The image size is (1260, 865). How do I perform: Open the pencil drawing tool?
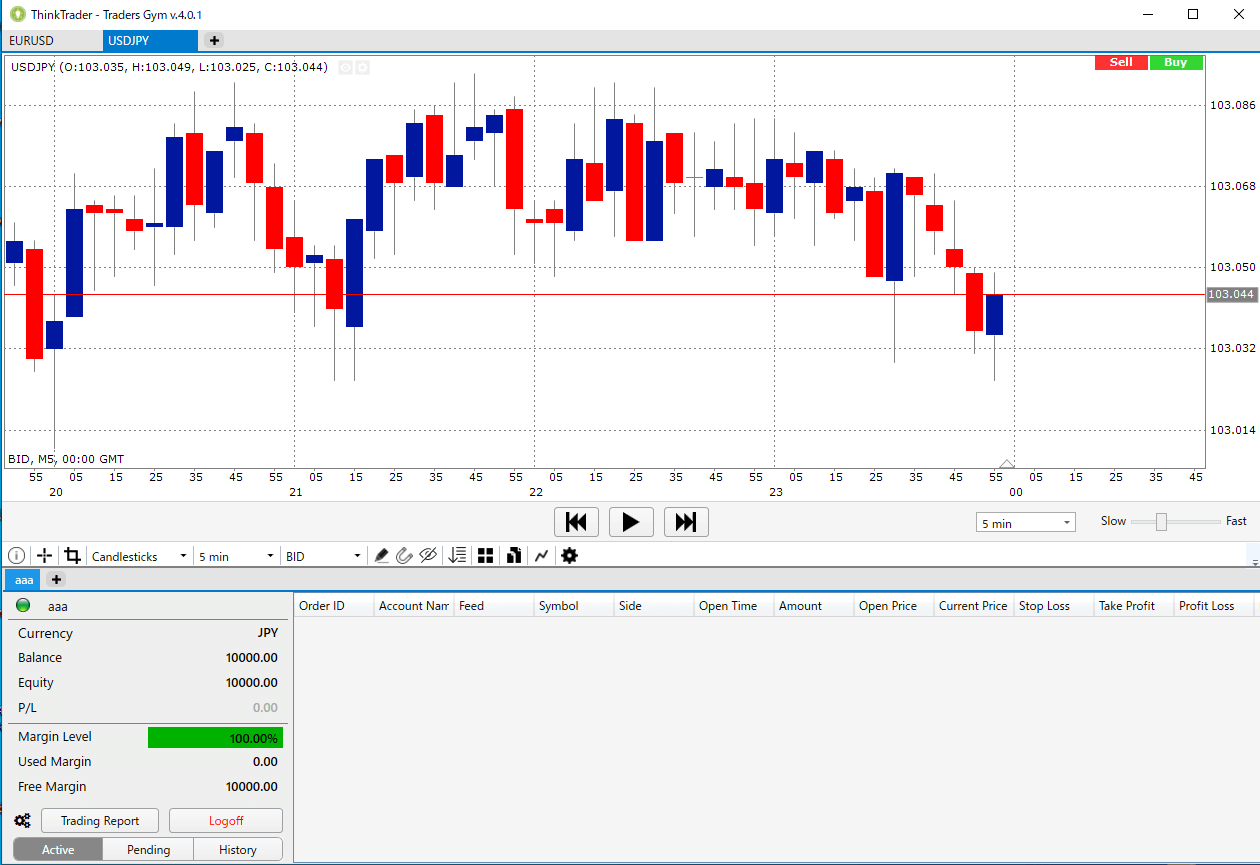click(382, 555)
